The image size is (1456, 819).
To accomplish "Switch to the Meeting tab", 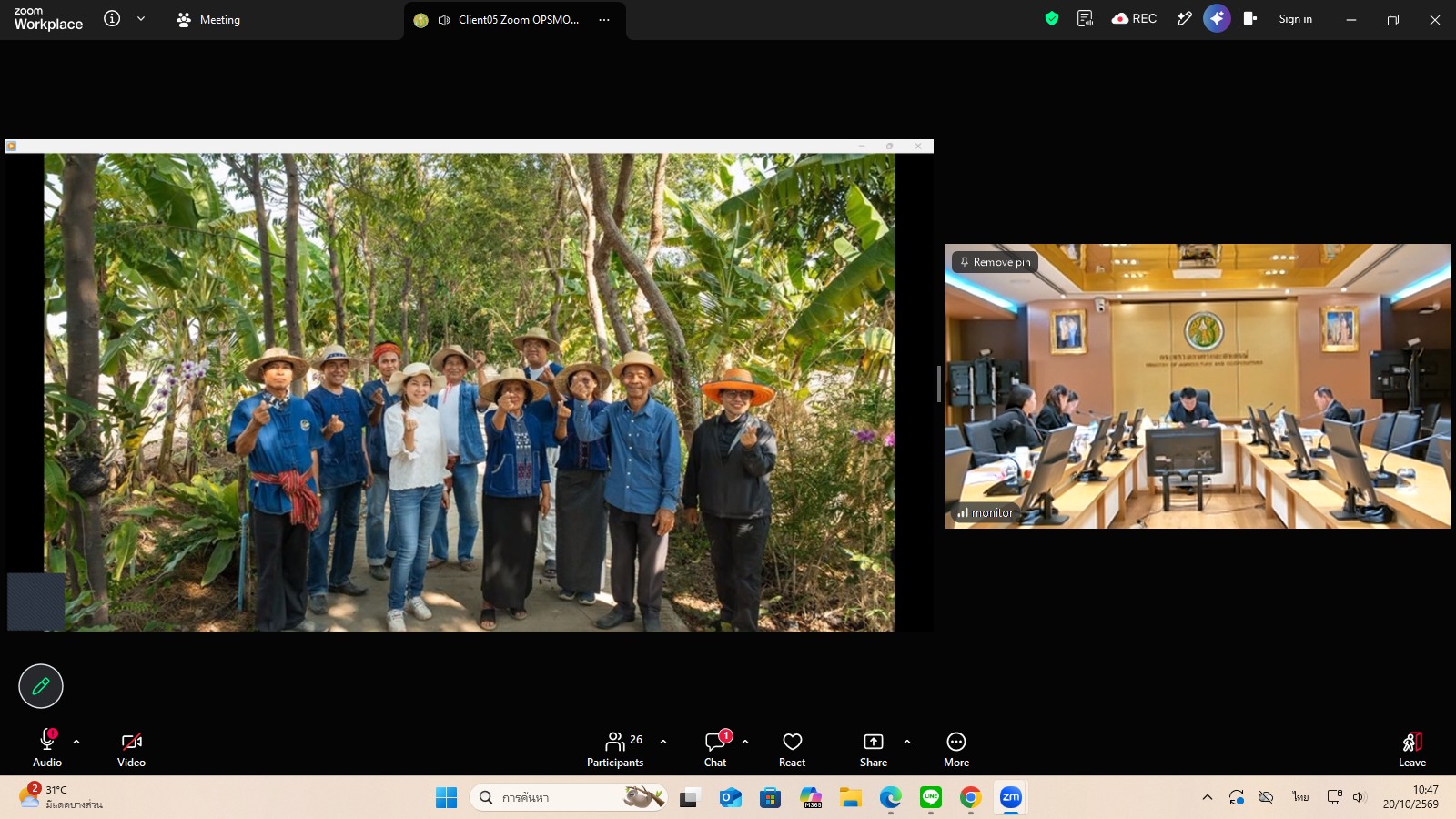I will click(208, 19).
